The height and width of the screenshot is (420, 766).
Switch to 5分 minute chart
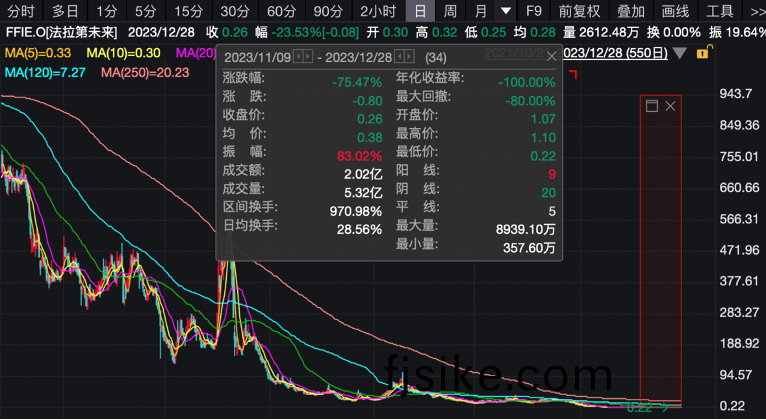[145, 12]
